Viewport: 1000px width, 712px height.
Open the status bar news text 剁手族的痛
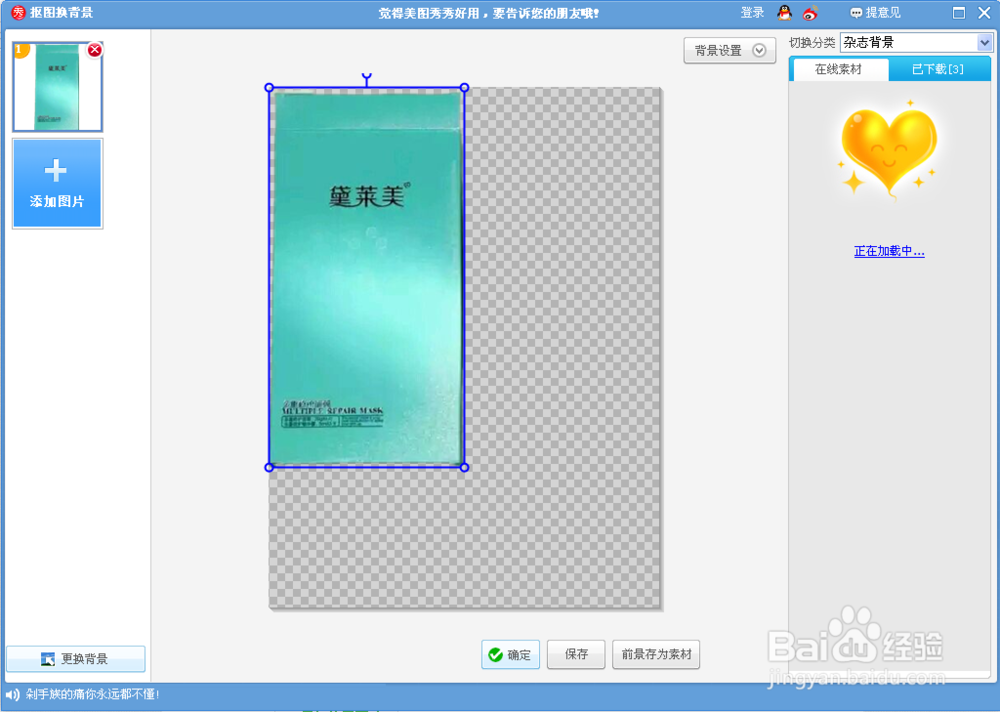click(92, 694)
